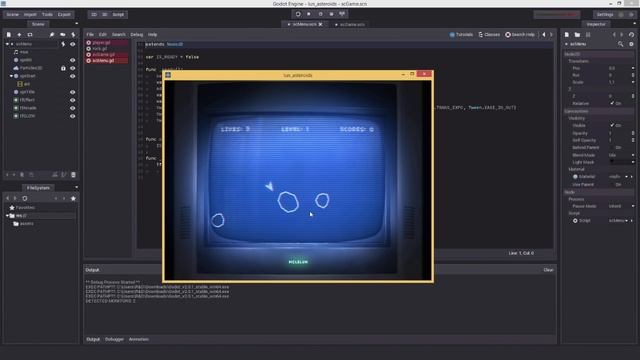This screenshot has height=360, width=640.
Task: Click the FileSystem favorite star icon
Action: click(73, 198)
